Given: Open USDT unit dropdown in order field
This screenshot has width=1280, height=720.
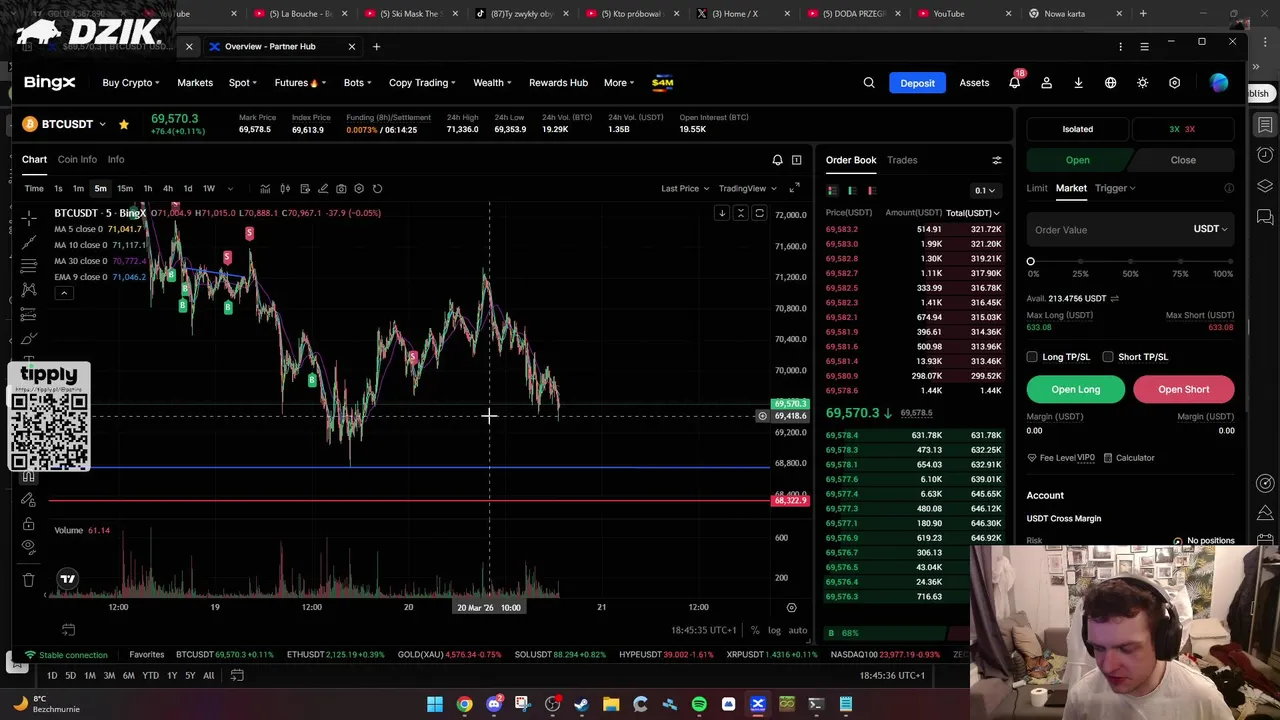Looking at the screenshot, I should point(1210,229).
